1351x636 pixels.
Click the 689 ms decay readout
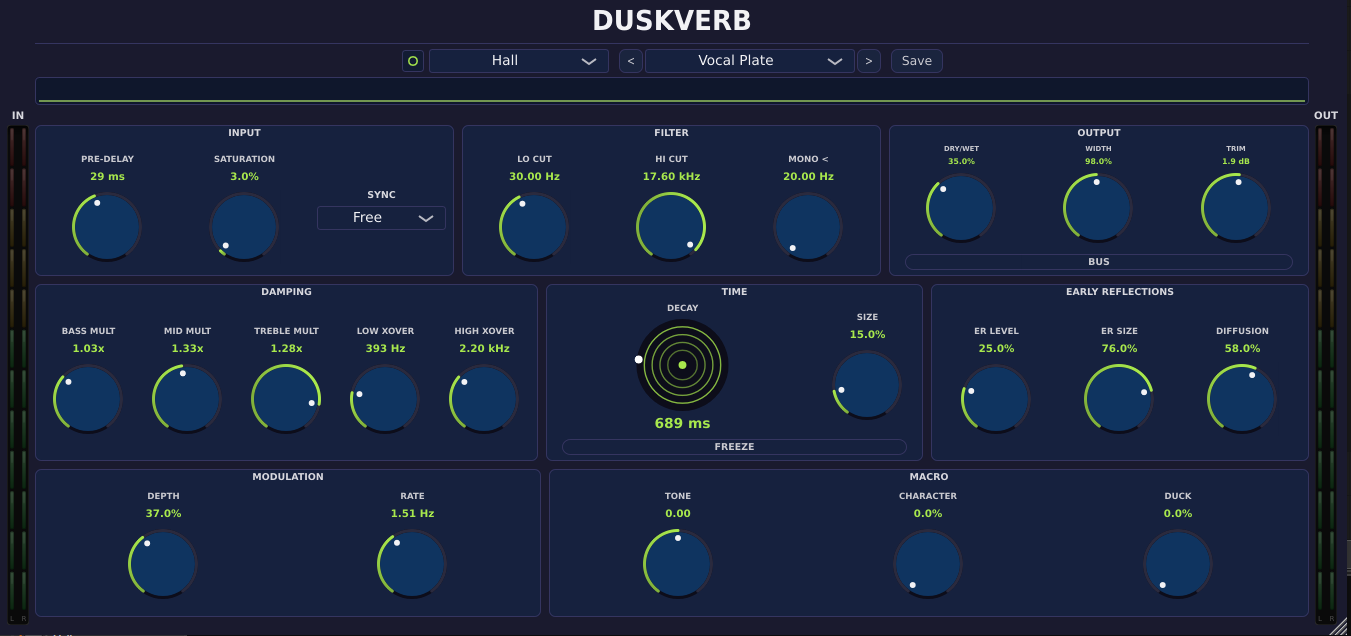click(682, 423)
